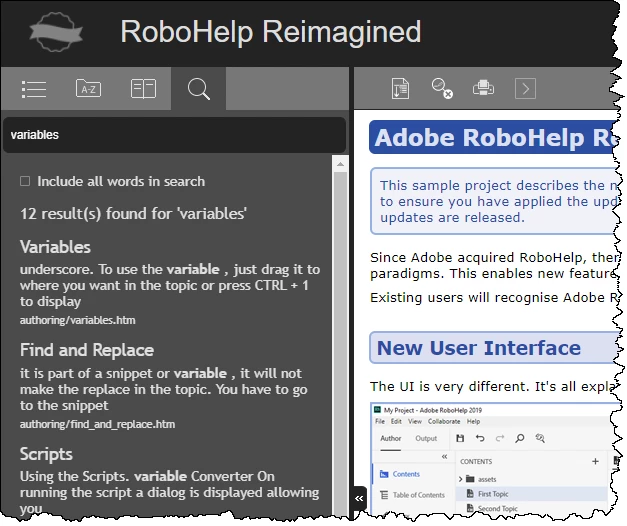Click the New User Interface heading
Screen dimensions: 627x526
coord(479,348)
